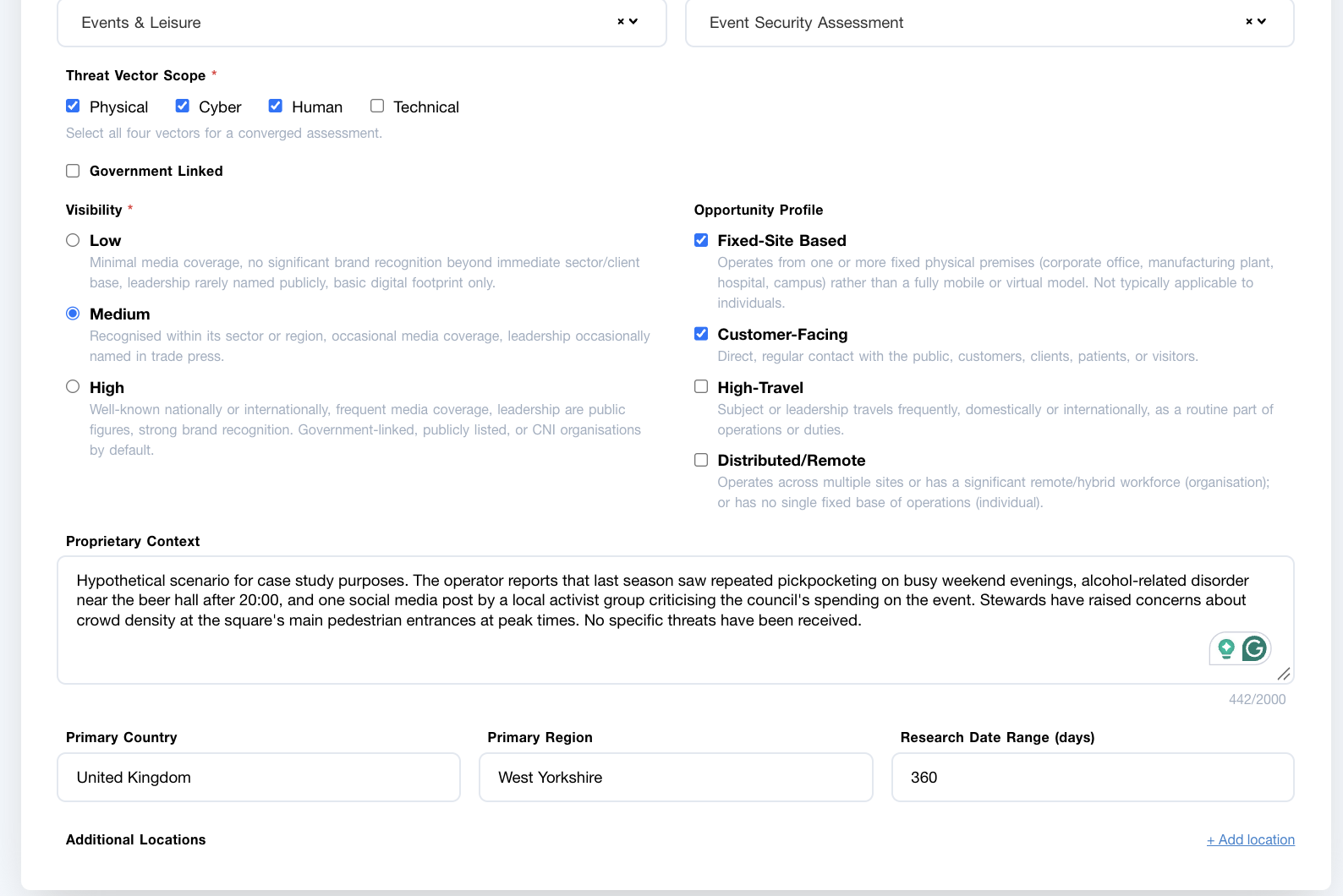This screenshot has height=896, width=1343.
Task: Open the Events & Leisure dropdown chevron
Action: point(633,22)
